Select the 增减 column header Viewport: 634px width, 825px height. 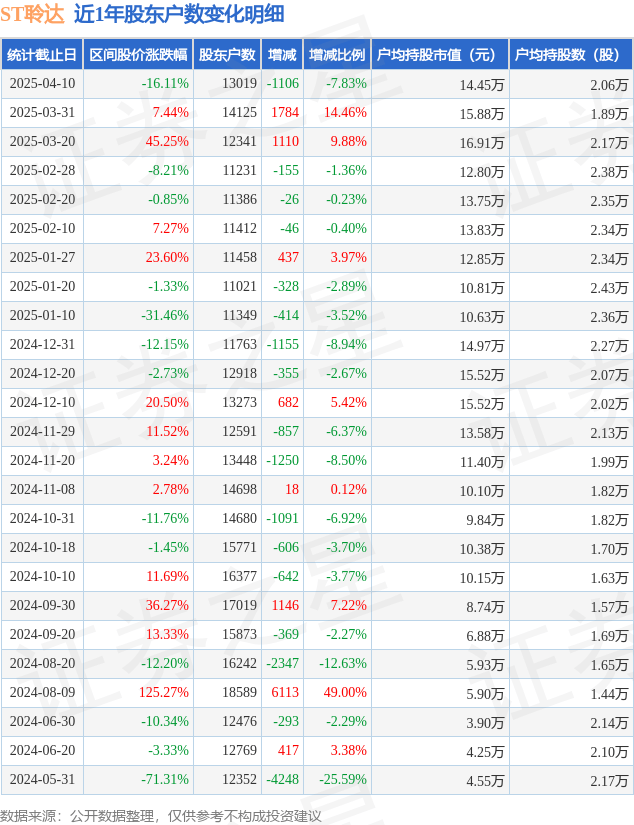pos(282,55)
